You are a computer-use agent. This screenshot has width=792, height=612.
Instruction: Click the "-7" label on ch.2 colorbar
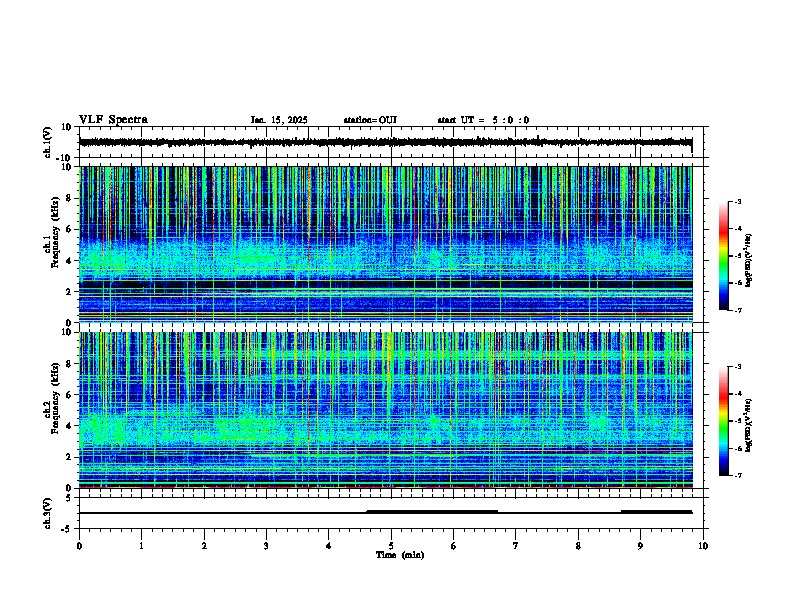tap(738, 475)
